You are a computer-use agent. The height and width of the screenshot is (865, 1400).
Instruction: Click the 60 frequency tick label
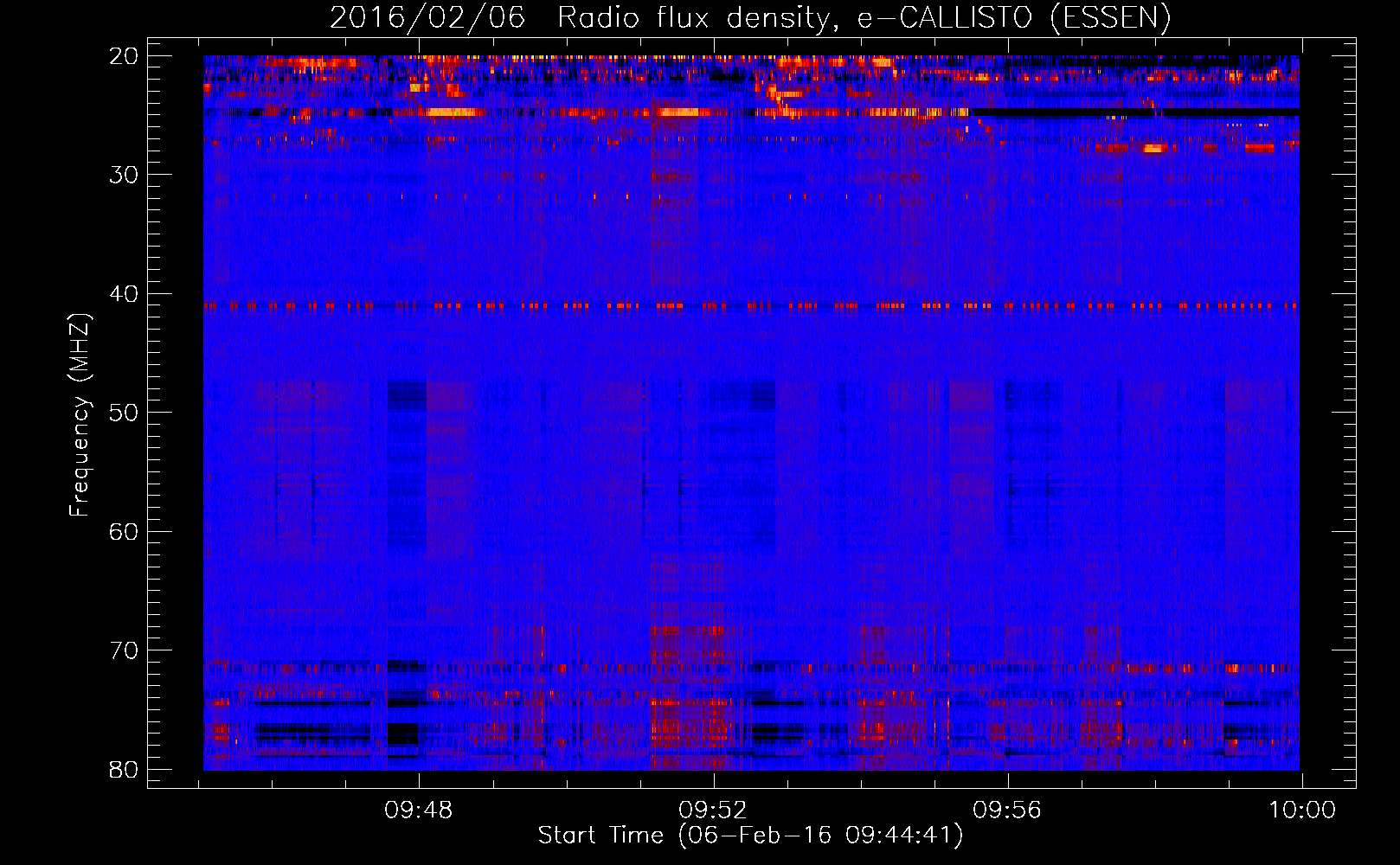[x=125, y=531]
